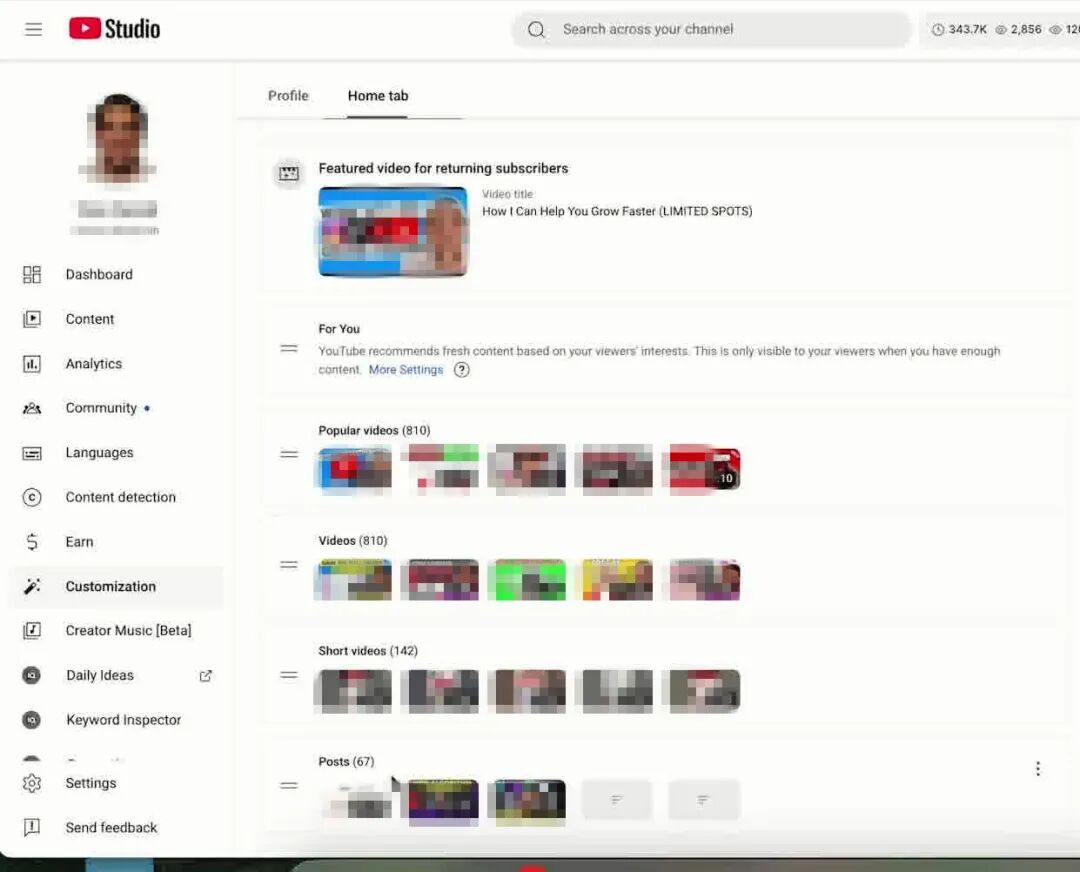Screen dimensions: 1080x872
Task: Select the Home tab
Action: (378, 96)
